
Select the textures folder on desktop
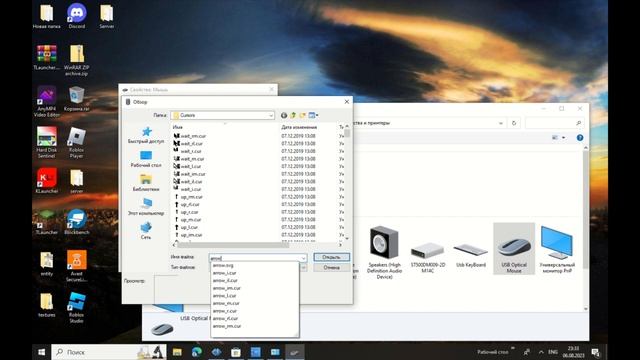pyautogui.click(x=47, y=305)
